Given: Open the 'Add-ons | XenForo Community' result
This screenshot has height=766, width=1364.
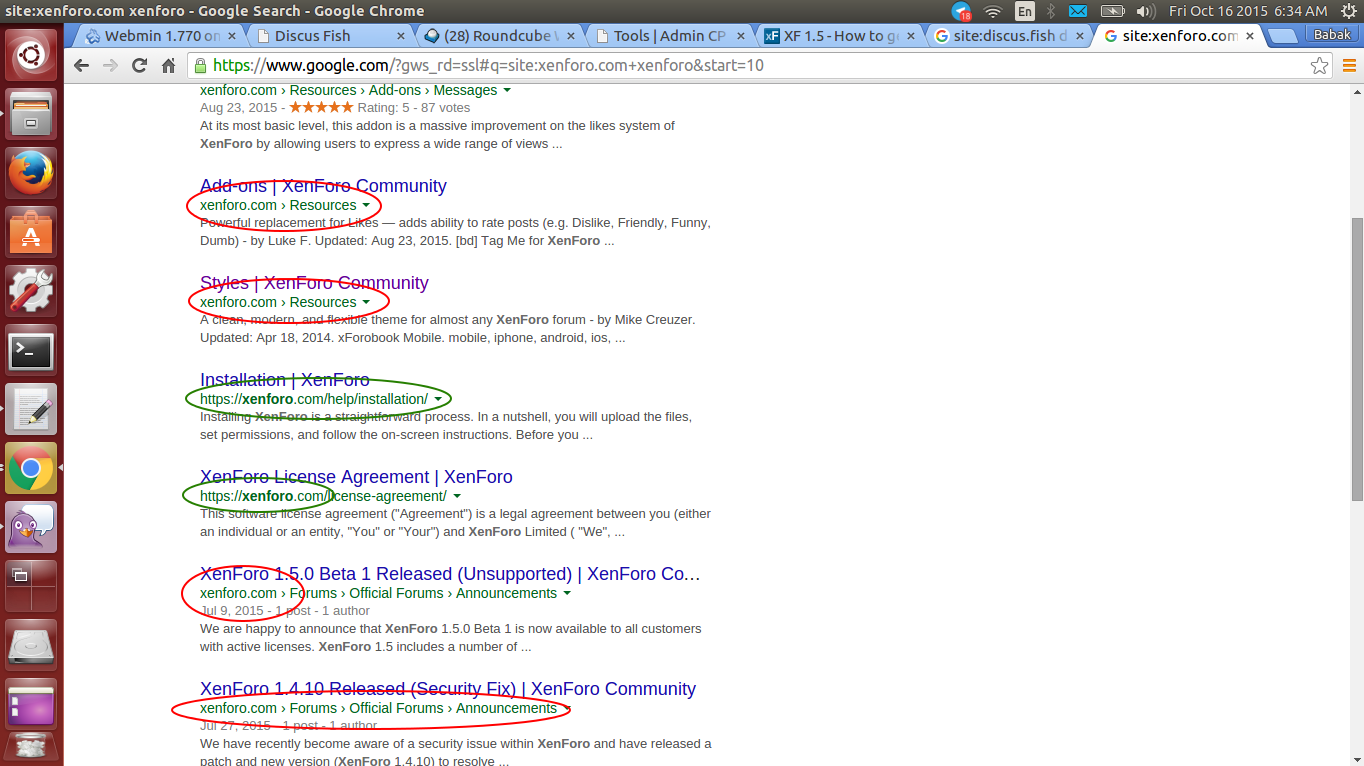Looking at the screenshot, I should (x=323, y=186).
